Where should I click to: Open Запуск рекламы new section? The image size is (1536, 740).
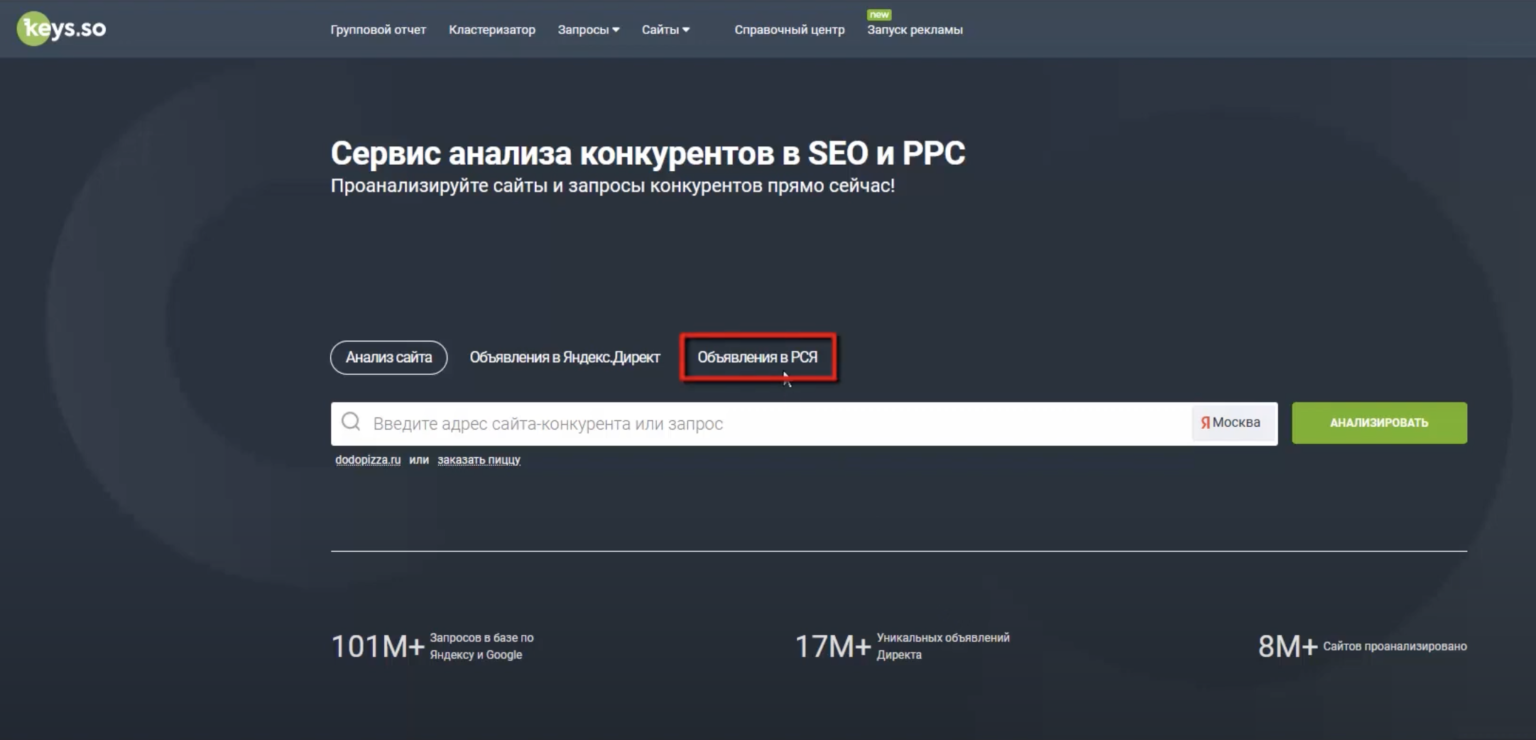tap(914, 30)
